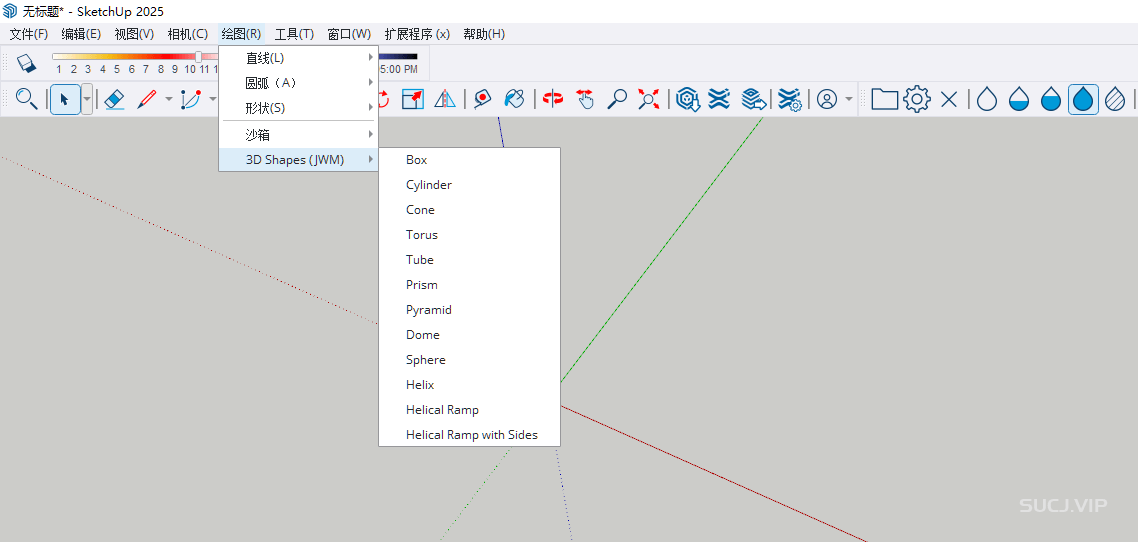
Task: Choose the Pan hand tool
Action: pos(584,99)
